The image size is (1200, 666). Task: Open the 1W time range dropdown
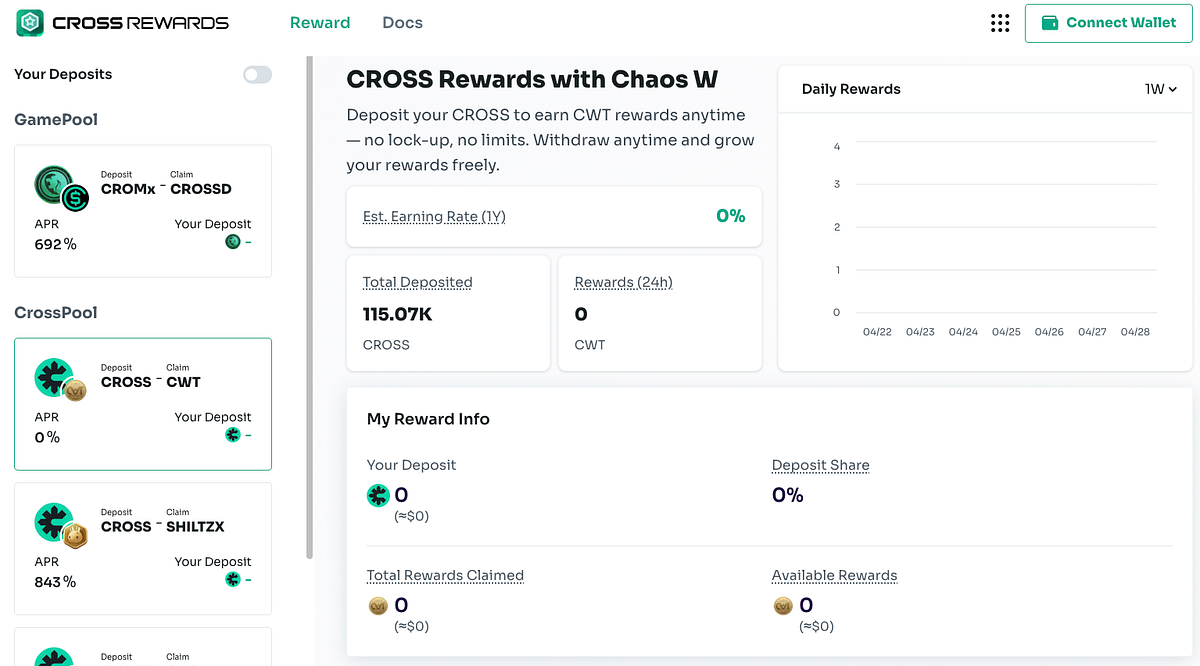point(1161,89)
